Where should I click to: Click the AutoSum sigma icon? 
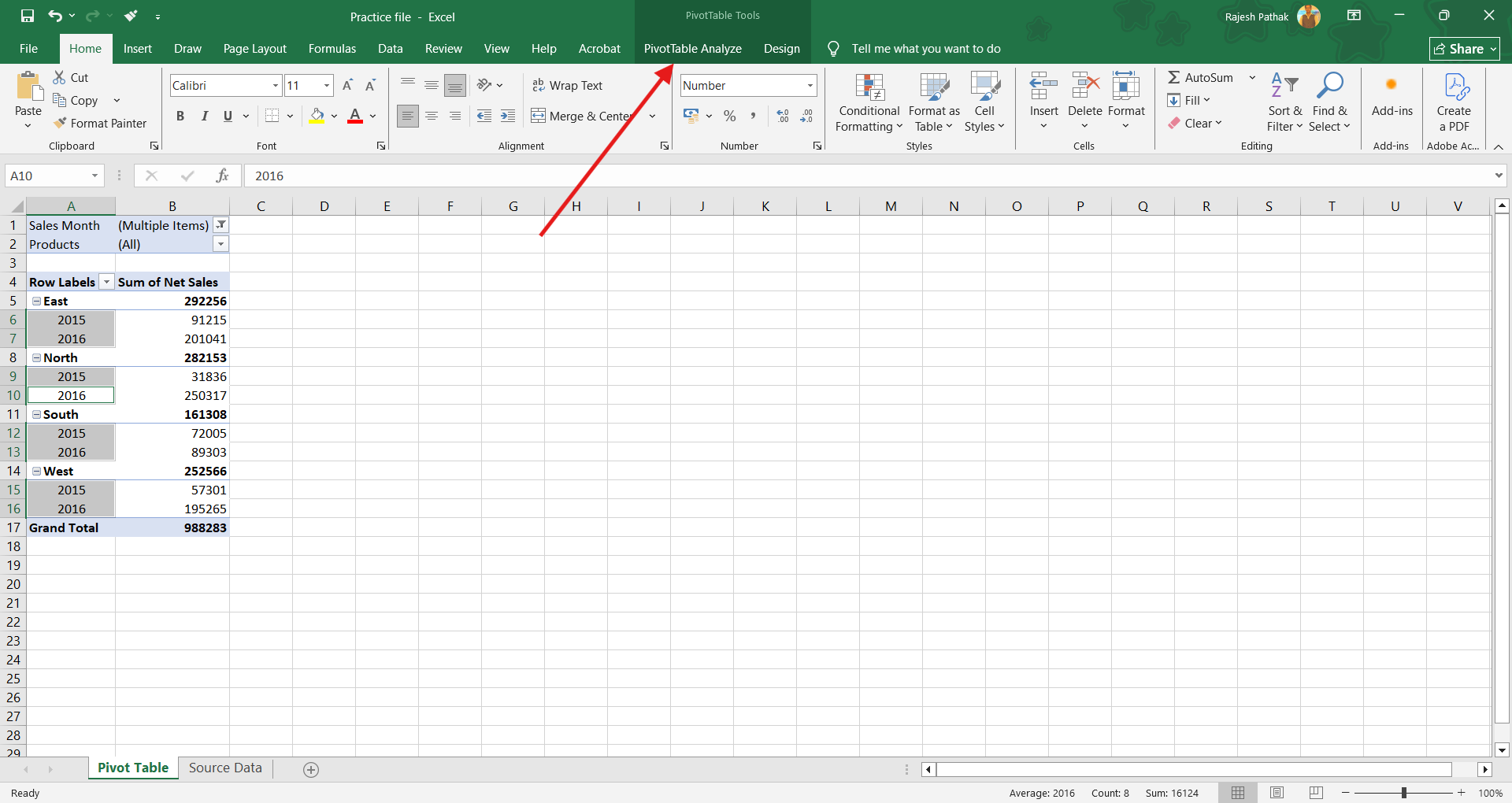click(x=1174, y=77)
